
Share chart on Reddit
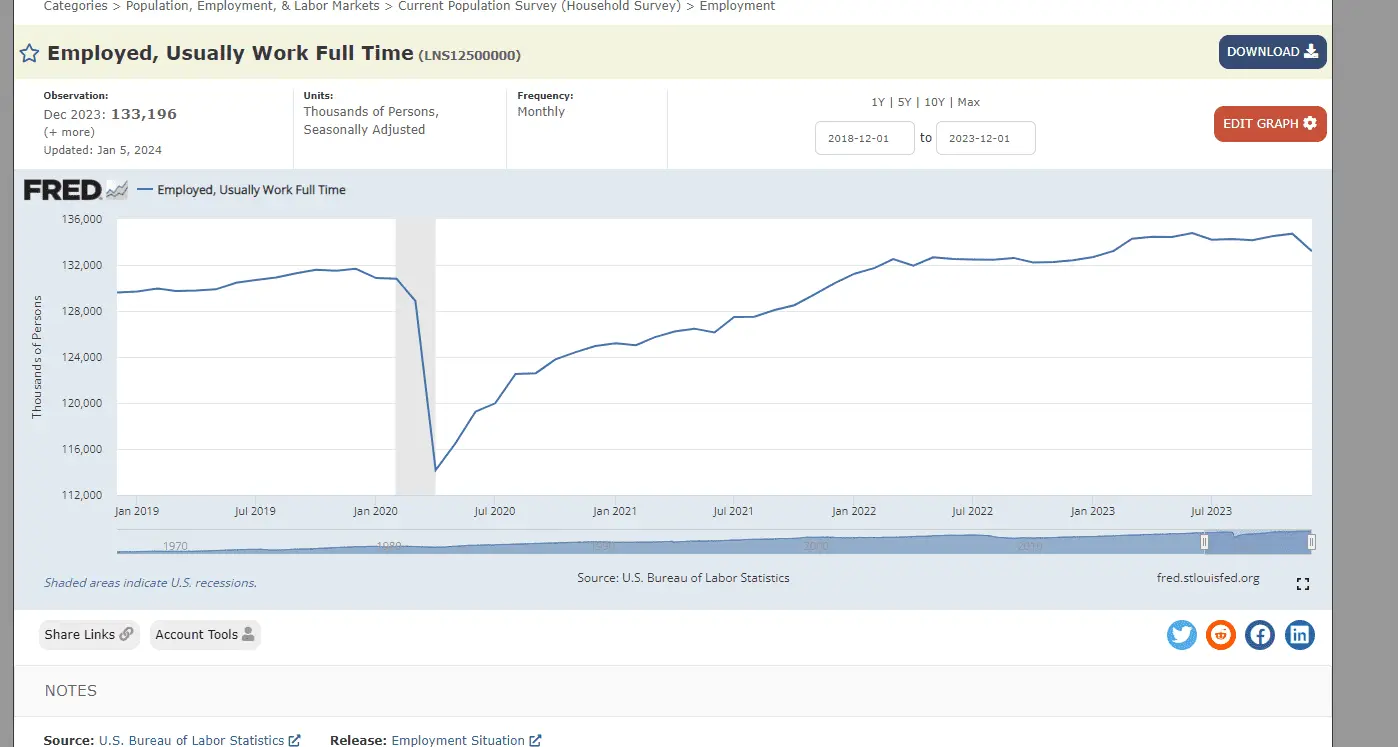(x=1220, y=635)
